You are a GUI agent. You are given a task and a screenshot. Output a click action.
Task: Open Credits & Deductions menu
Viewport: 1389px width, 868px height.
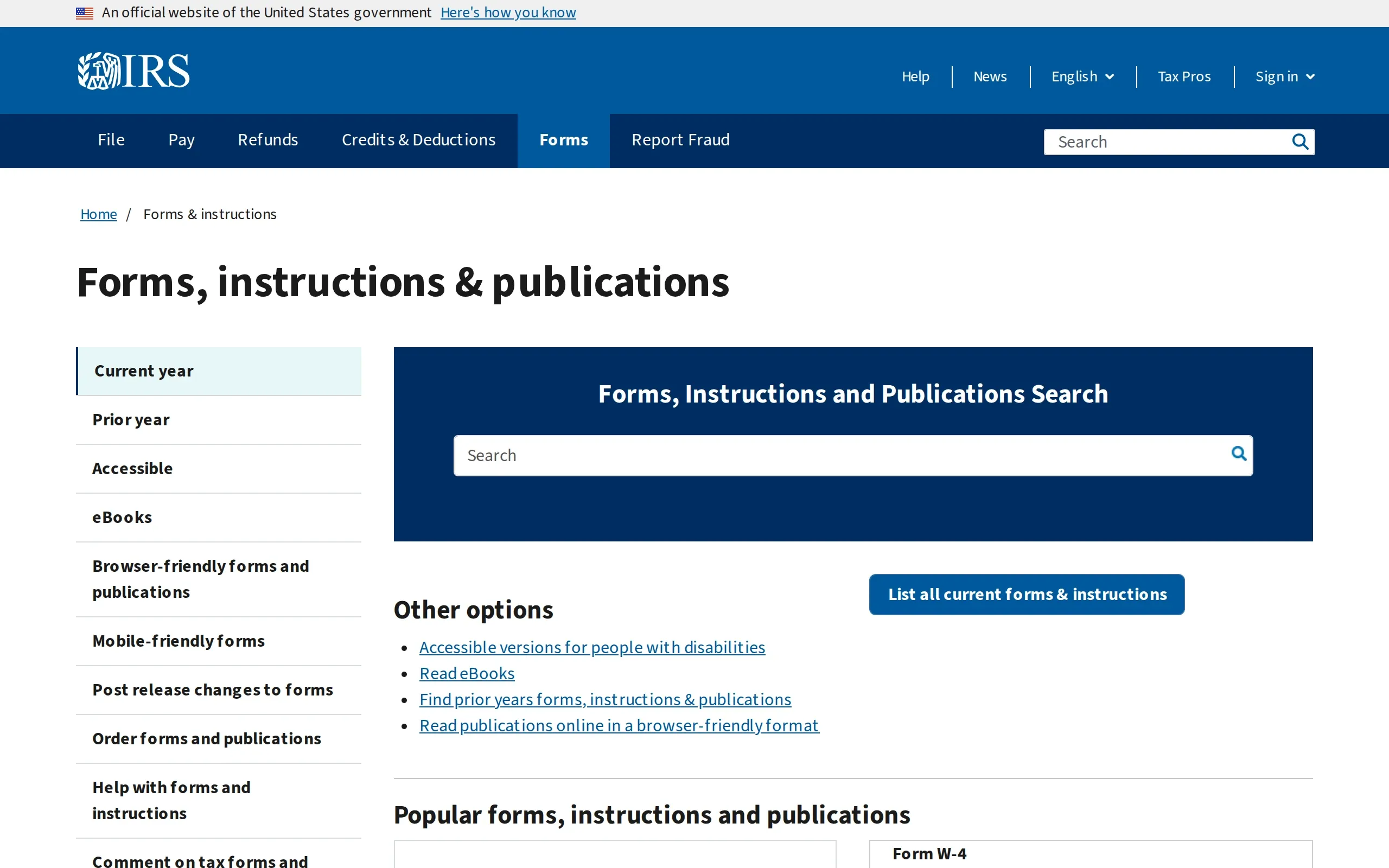click(x=418, y=140)
